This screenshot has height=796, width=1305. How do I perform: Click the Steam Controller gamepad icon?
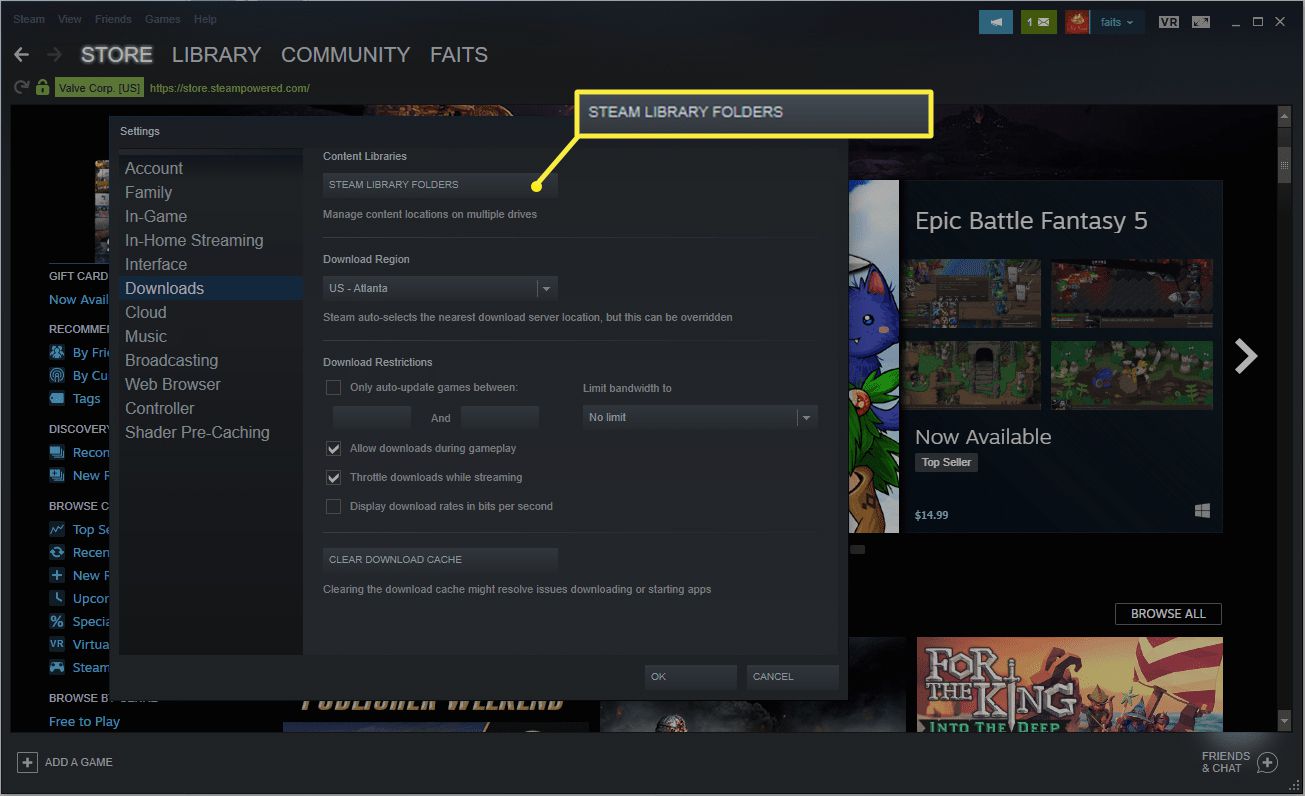[57, 667]
